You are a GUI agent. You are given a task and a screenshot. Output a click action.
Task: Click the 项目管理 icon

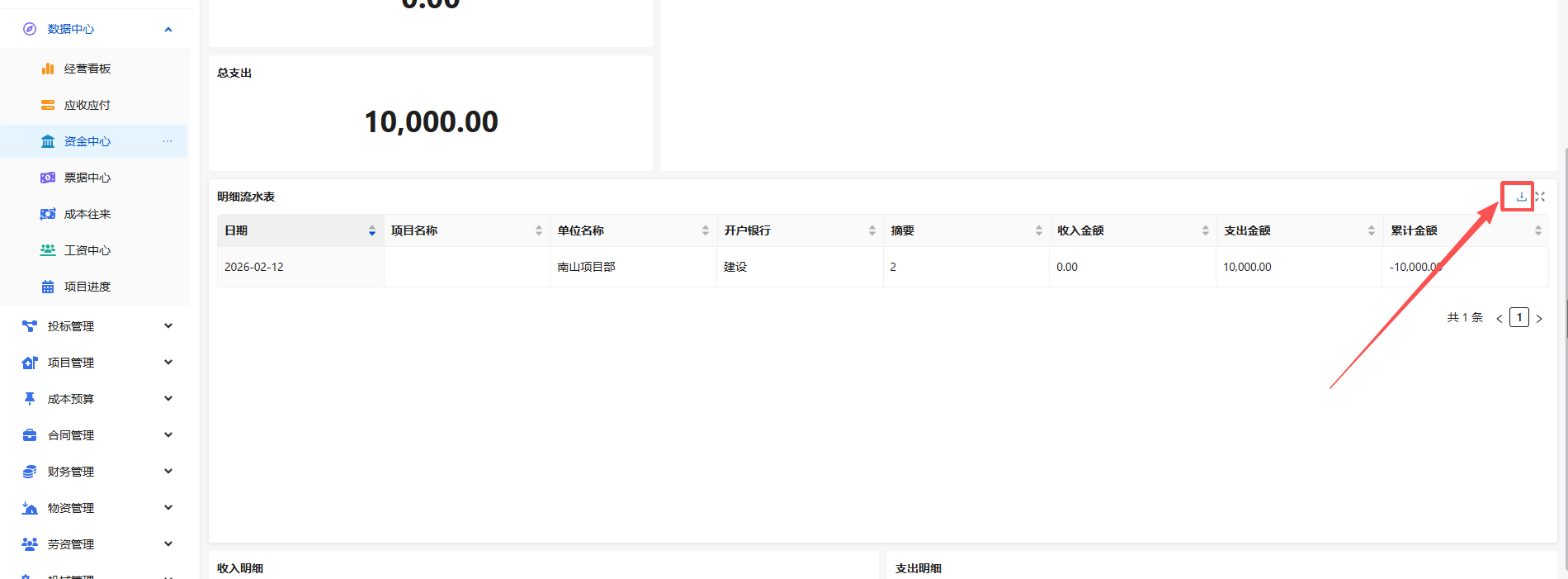(30, 363)
